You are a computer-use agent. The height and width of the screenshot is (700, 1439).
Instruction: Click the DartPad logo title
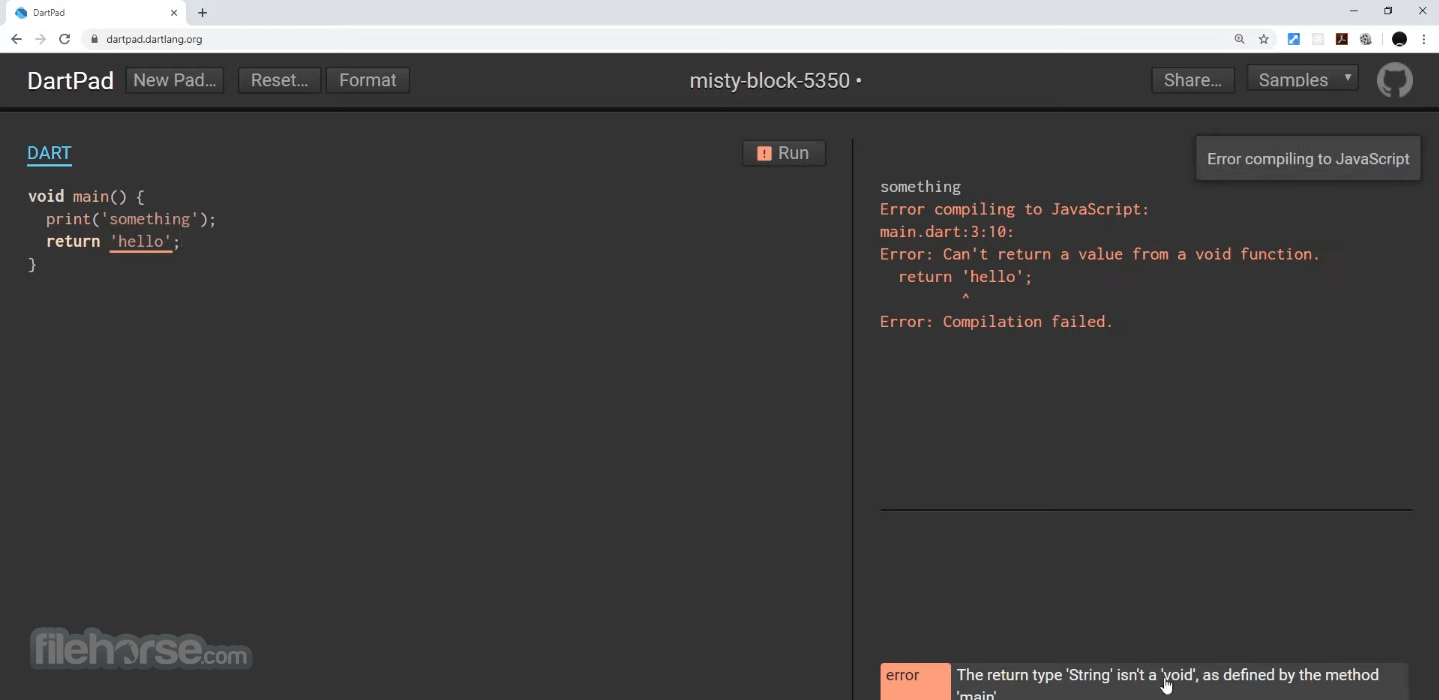(70, 80)
